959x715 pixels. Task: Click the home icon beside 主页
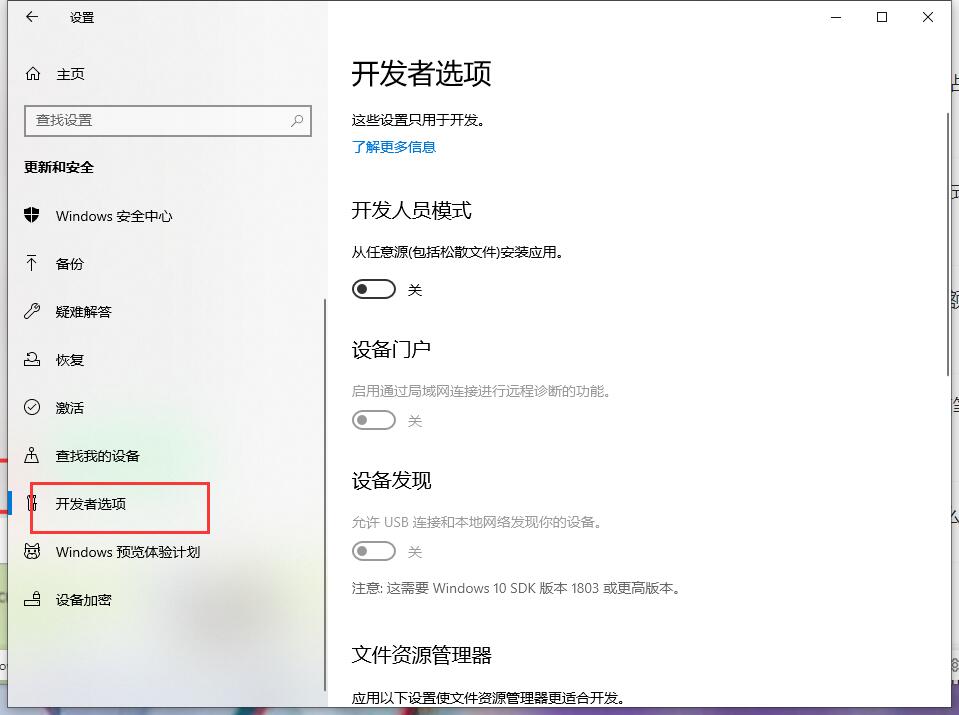coord(32,74)
